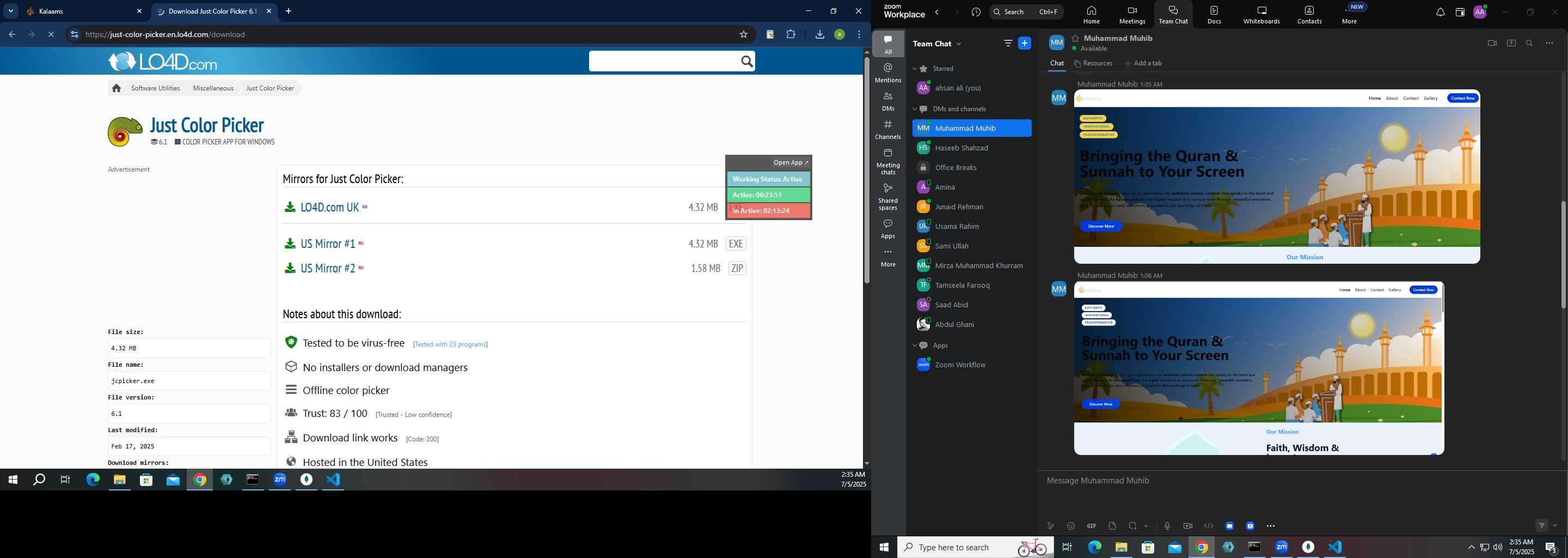This screenshot has width=1568, height=558.
Task: Open emoji picker in message composer
Action: (x=1071, y=526)
